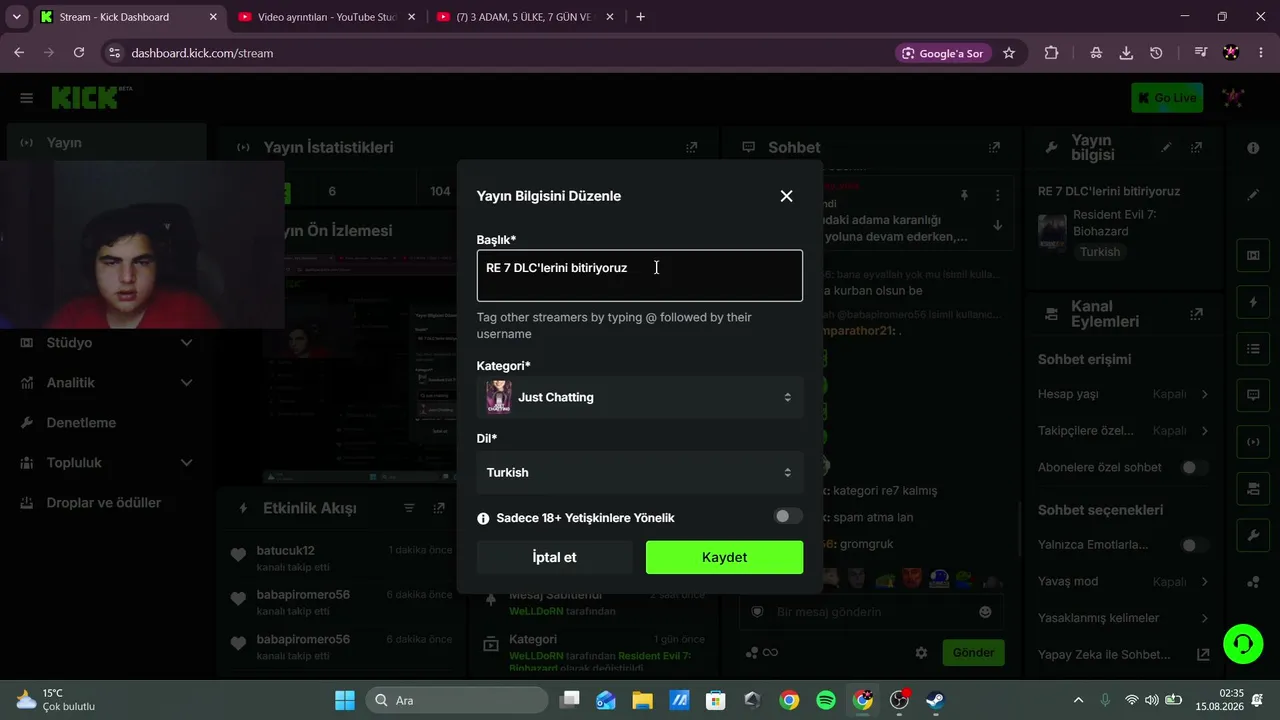Open Spotify from the taskbar
Image resolution: width=1280 pixels, height=720 pixels.
826,700
